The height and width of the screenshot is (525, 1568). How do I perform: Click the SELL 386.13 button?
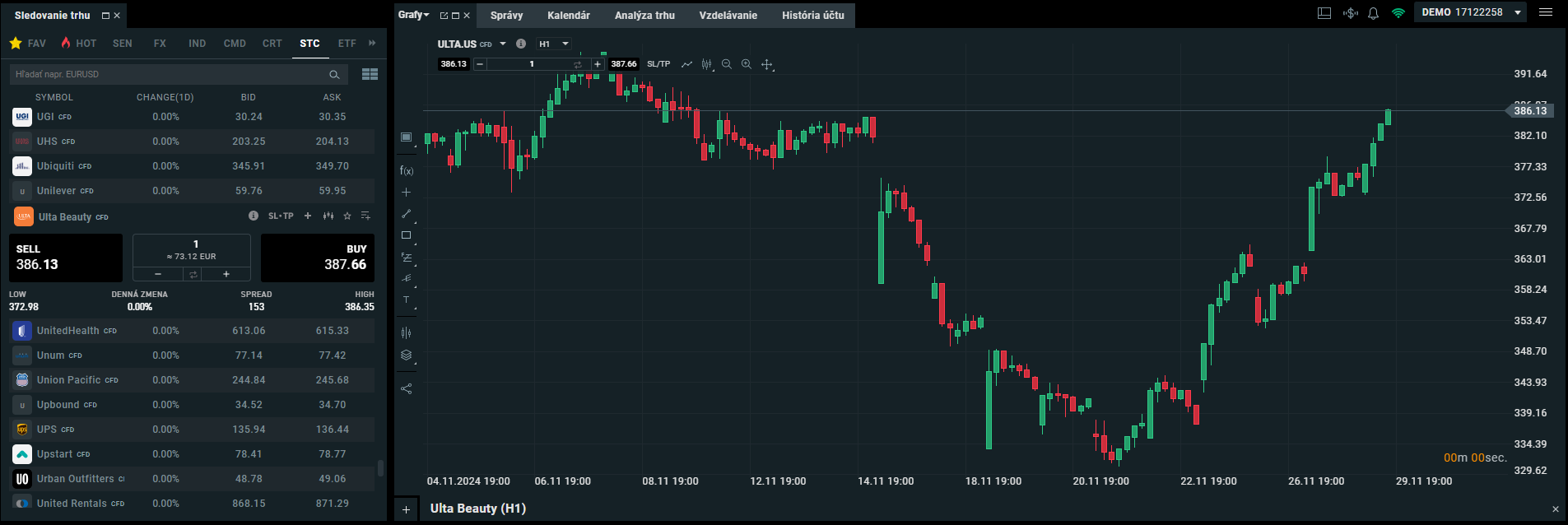pos(65,258)
